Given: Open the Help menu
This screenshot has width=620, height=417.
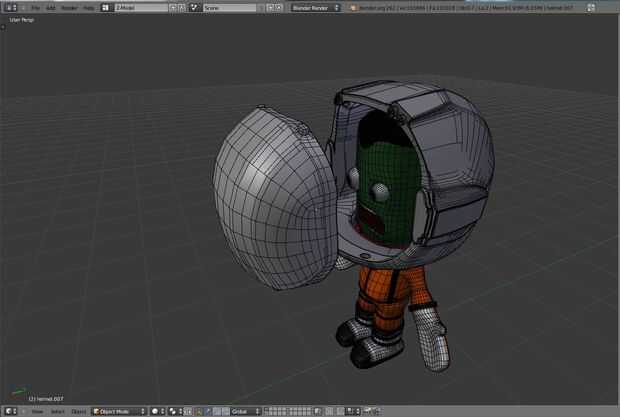Looking at the screenshot, I should coord(89,7).
